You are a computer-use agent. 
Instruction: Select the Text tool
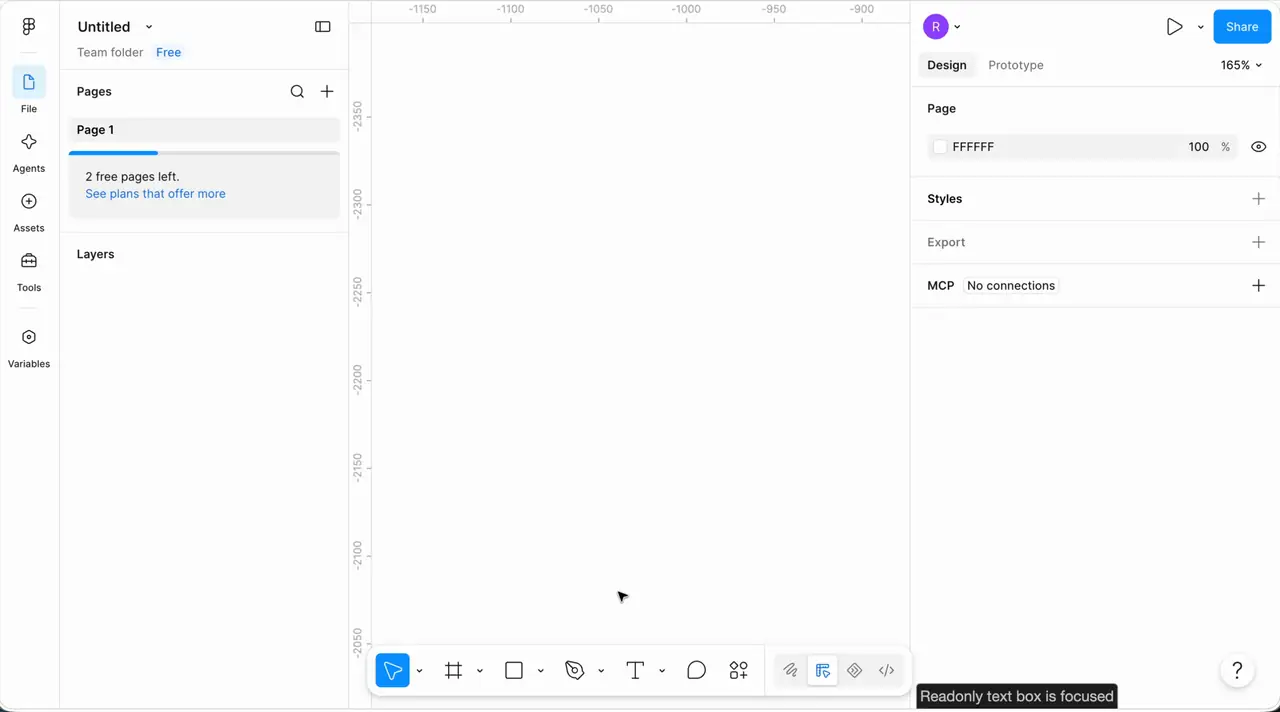click(x=635, y=670)
